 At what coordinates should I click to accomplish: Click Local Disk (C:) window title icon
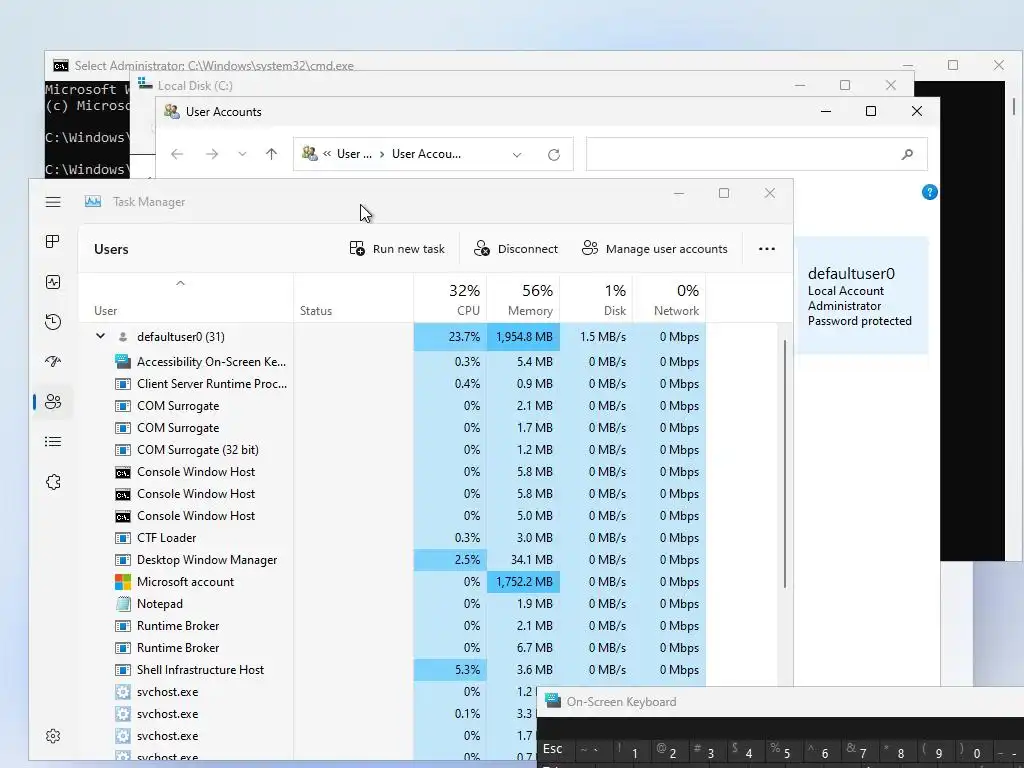(x=145, y=85)
